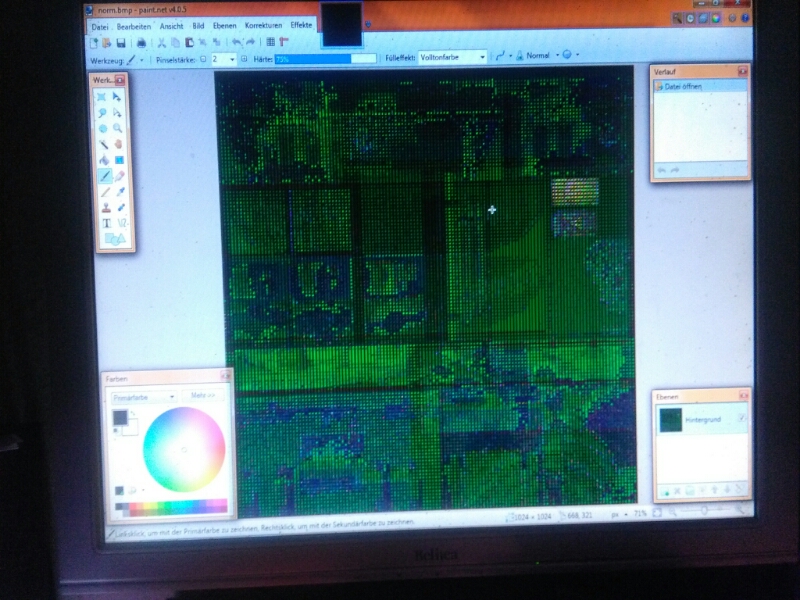800x600 pixels.
Task: Pick a color on the color wheel
Action: pos(184,449)
